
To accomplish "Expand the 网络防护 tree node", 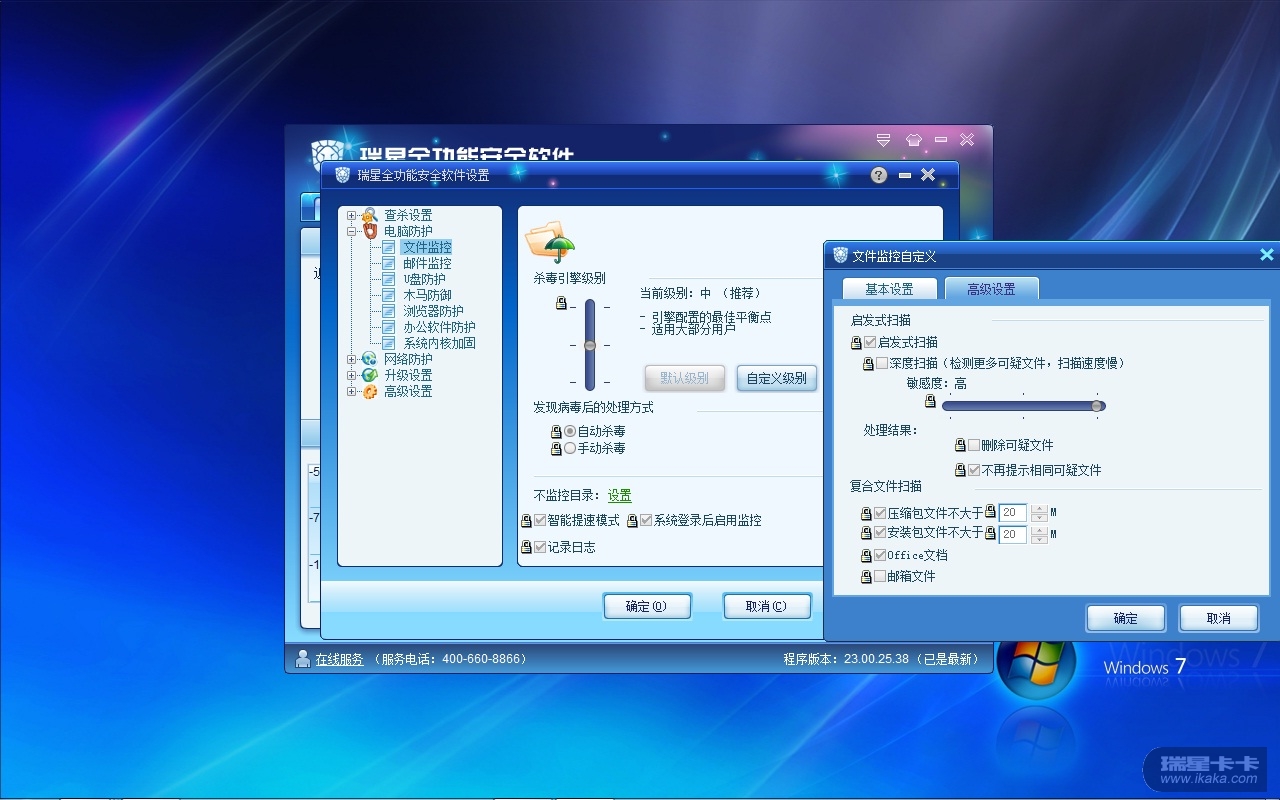I will (351, 359).
